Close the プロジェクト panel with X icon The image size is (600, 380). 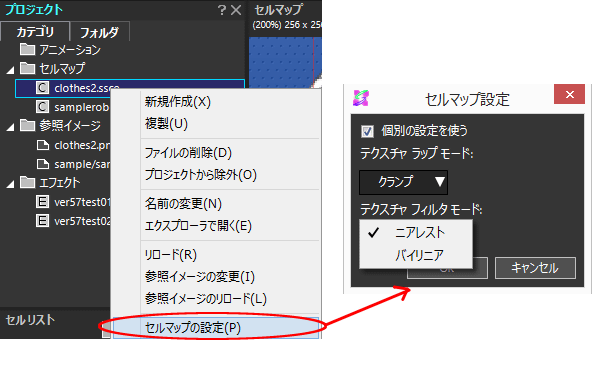click(x=236, y=10)
